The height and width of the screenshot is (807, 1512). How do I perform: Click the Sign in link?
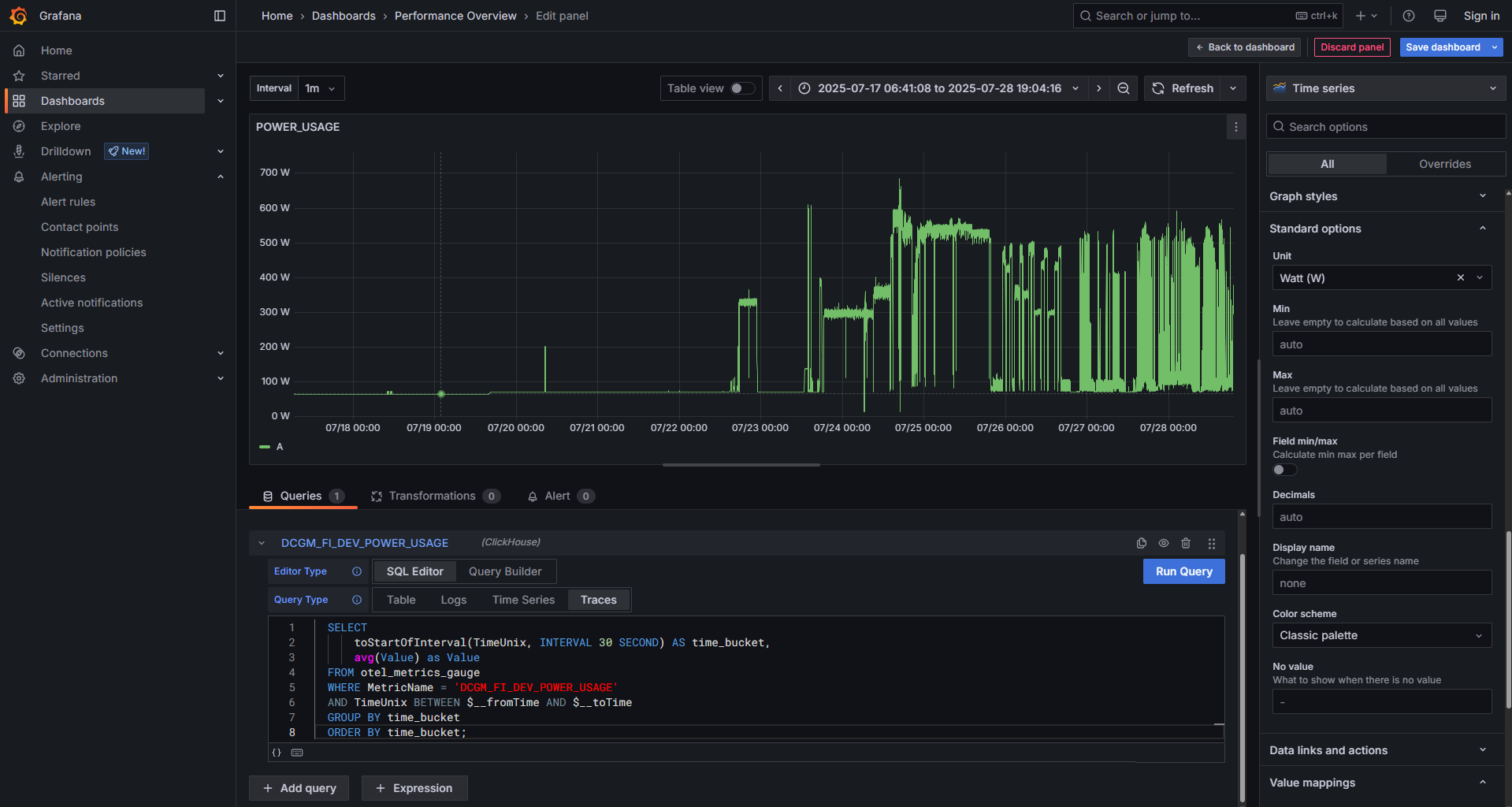[x=1481, y=16]
